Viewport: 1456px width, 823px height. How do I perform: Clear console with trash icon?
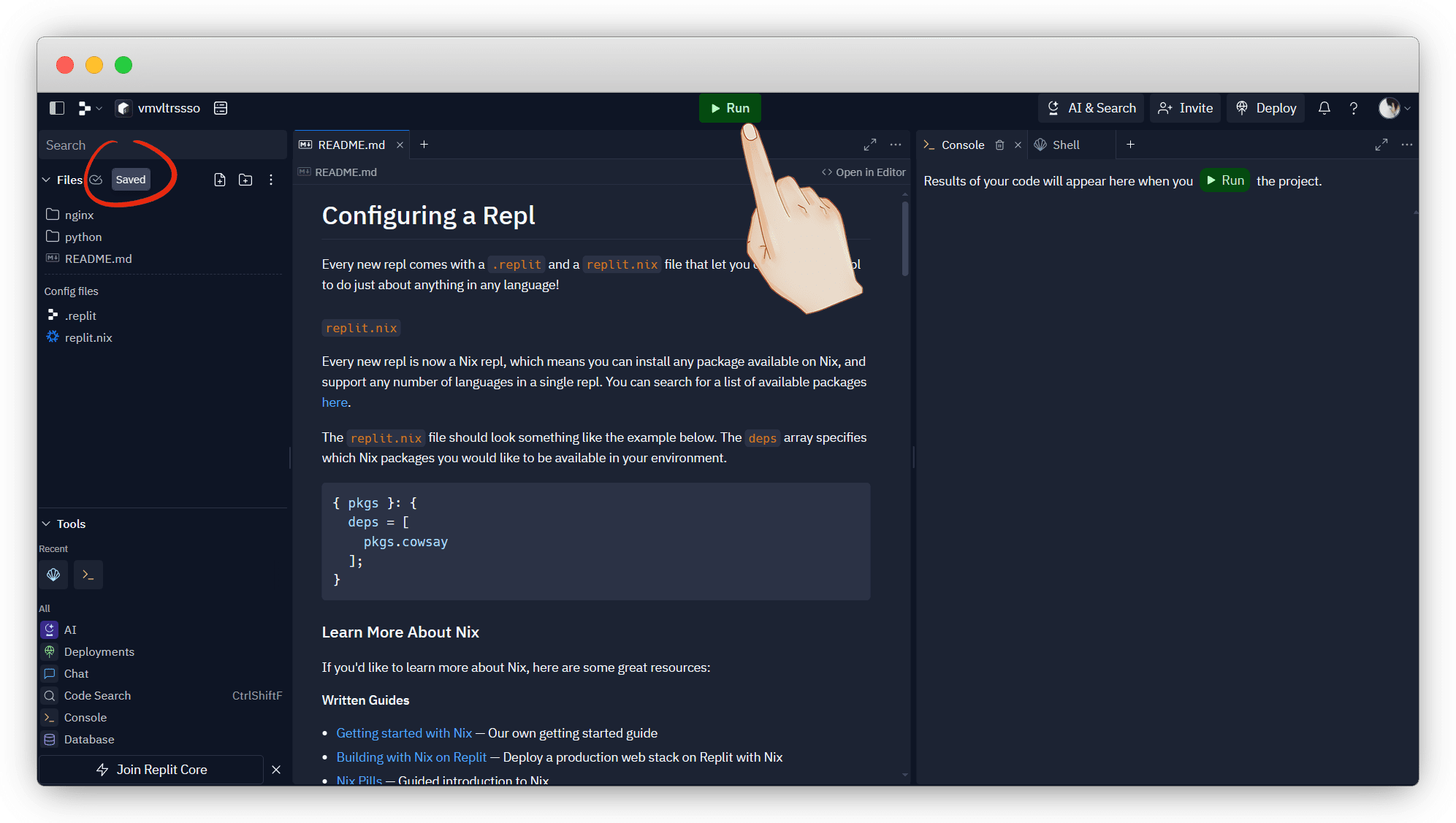[999, 145]
